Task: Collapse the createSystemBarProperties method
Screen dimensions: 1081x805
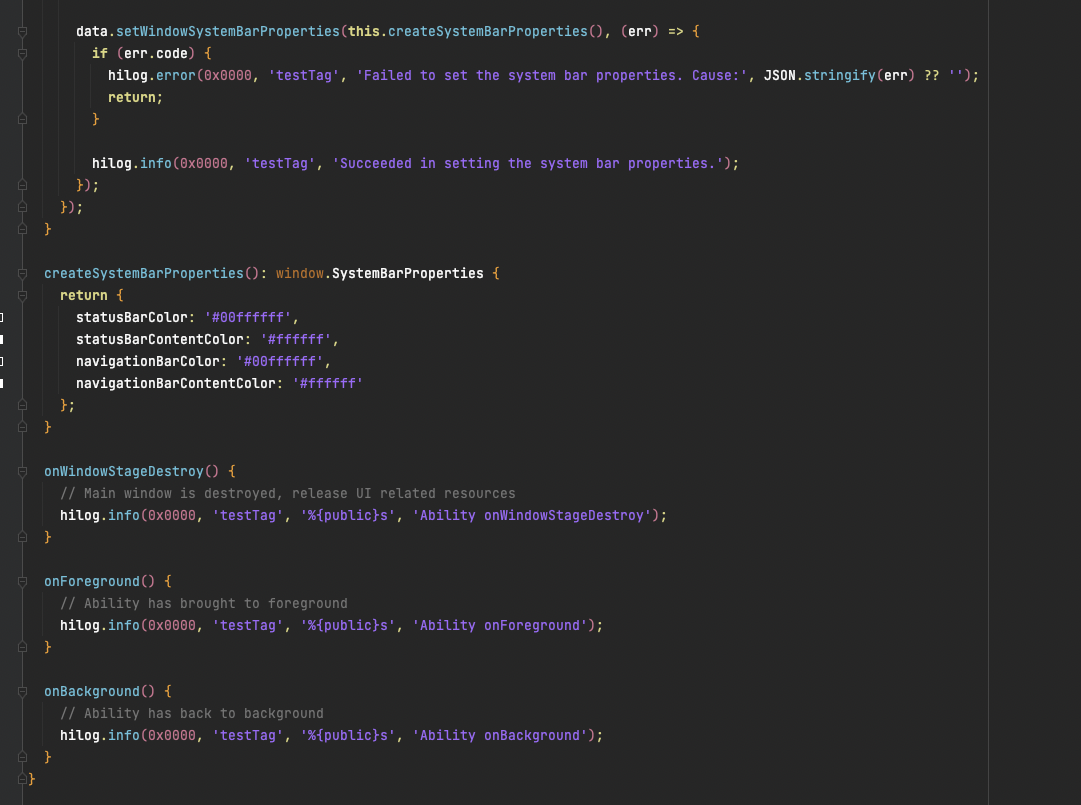Action: (22, 273)
